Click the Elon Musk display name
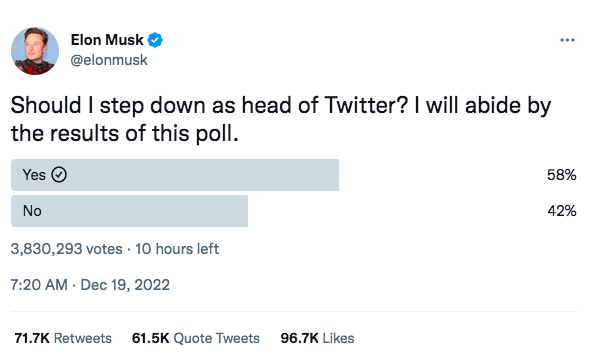593x361 pixels. (x=107, y=40)
